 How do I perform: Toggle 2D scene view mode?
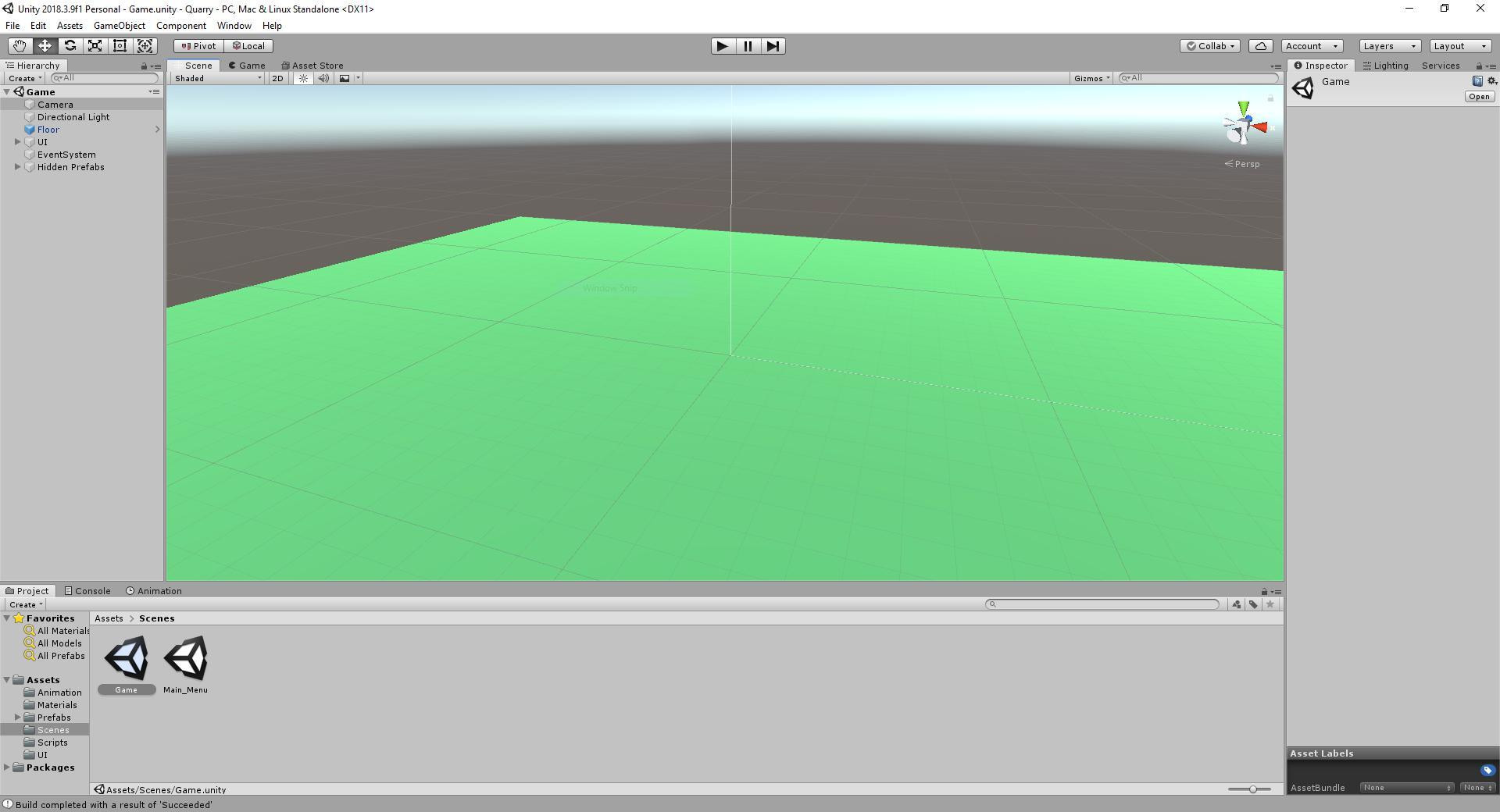click(277, 78)
